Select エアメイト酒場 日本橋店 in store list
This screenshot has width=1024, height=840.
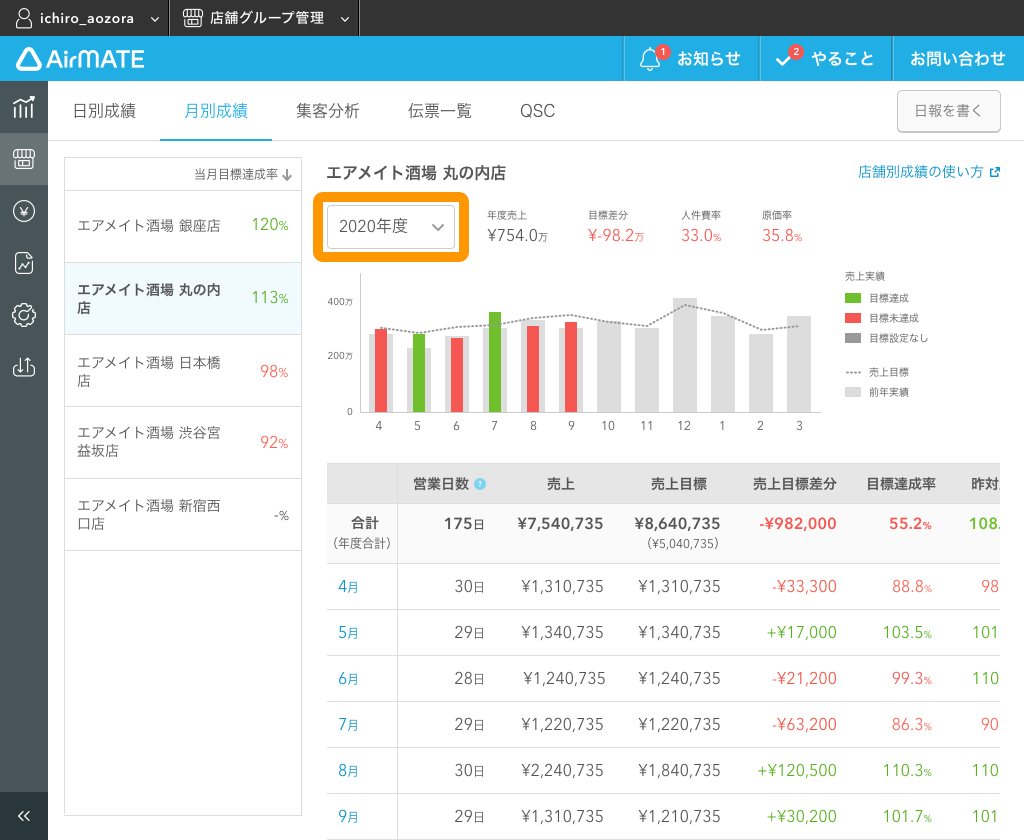coord(183,371)
